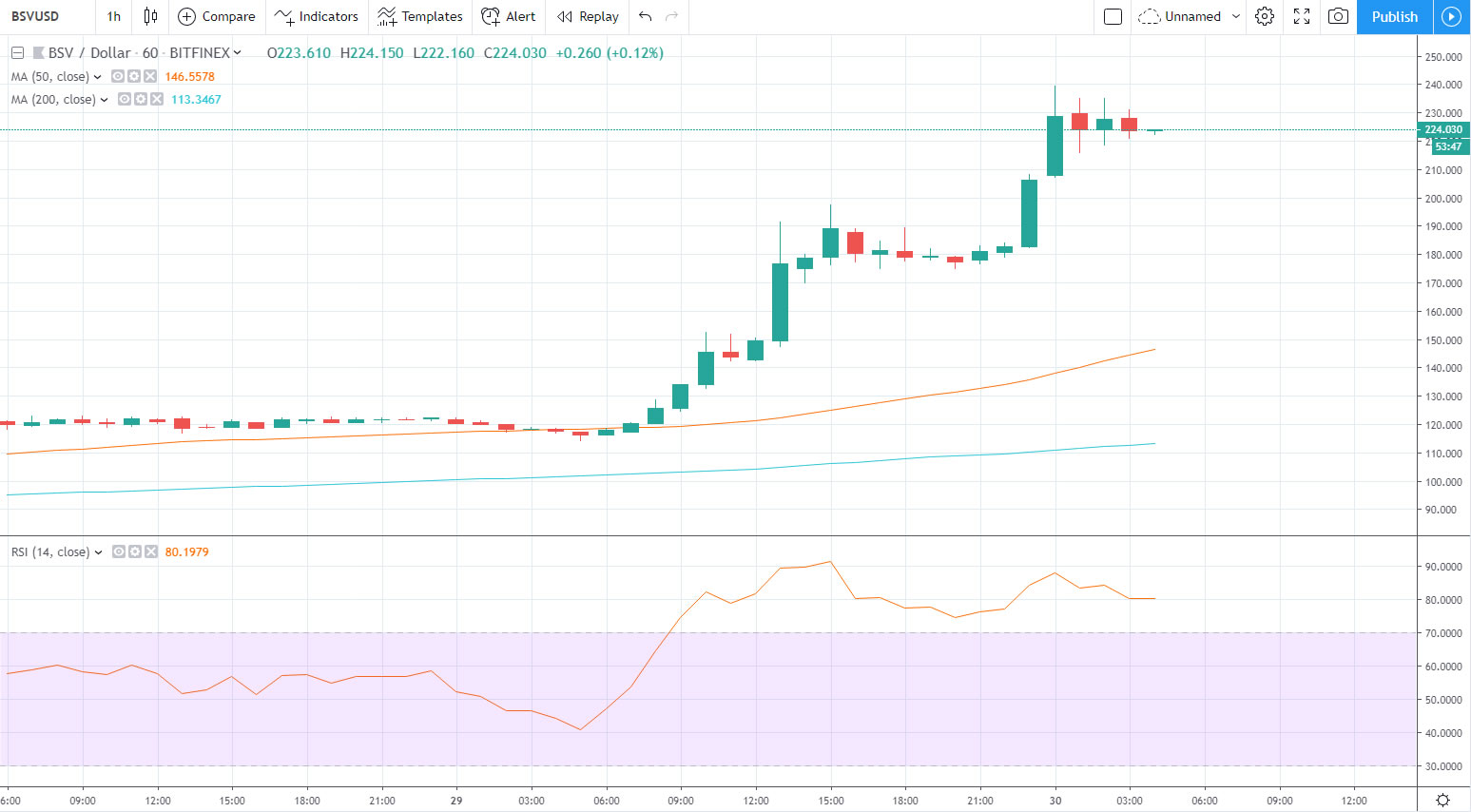Open the Indicators menu
This screenshot has height=812, width=1471.
[x=317, y=16]
